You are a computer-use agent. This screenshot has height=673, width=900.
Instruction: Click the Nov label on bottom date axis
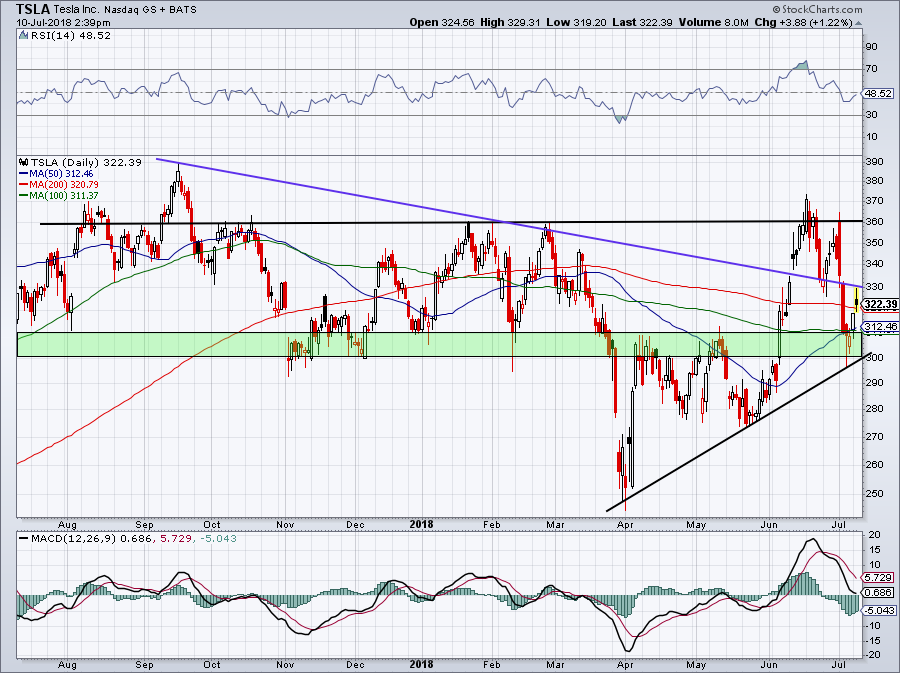click(285, 664)
